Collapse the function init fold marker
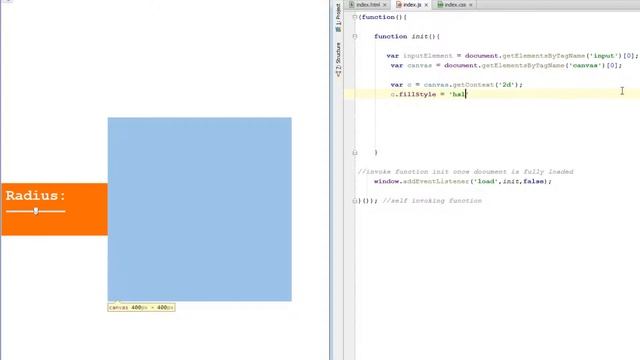Viewport: 640px width, 360px height. click(355, 36)
